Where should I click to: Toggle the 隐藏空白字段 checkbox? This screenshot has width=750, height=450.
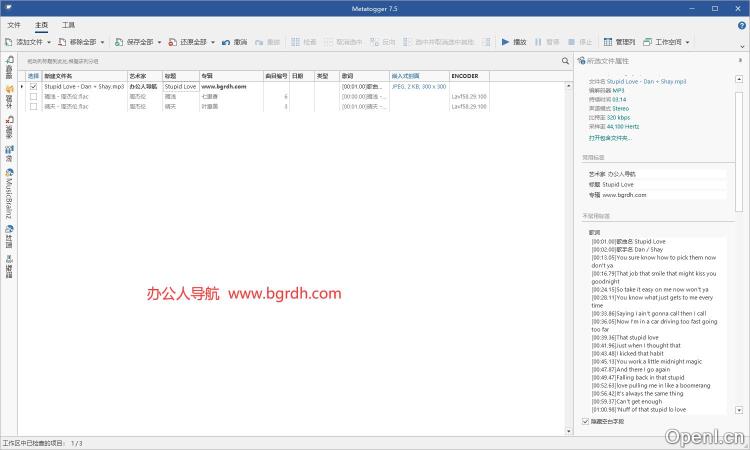586,422
